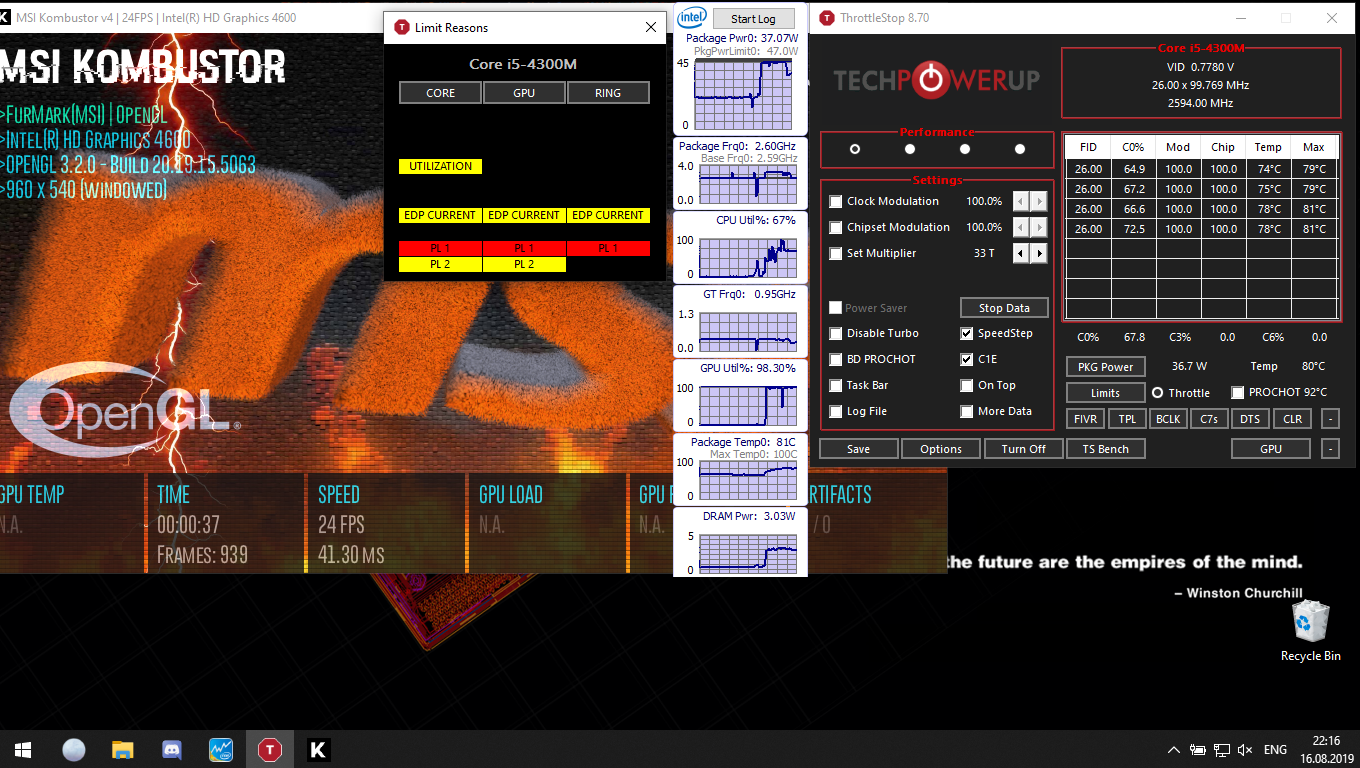Uncheck the SpeedStep option
This screenshot has width=1360, height=768.
pyautogui.click(x=967, y=333)
